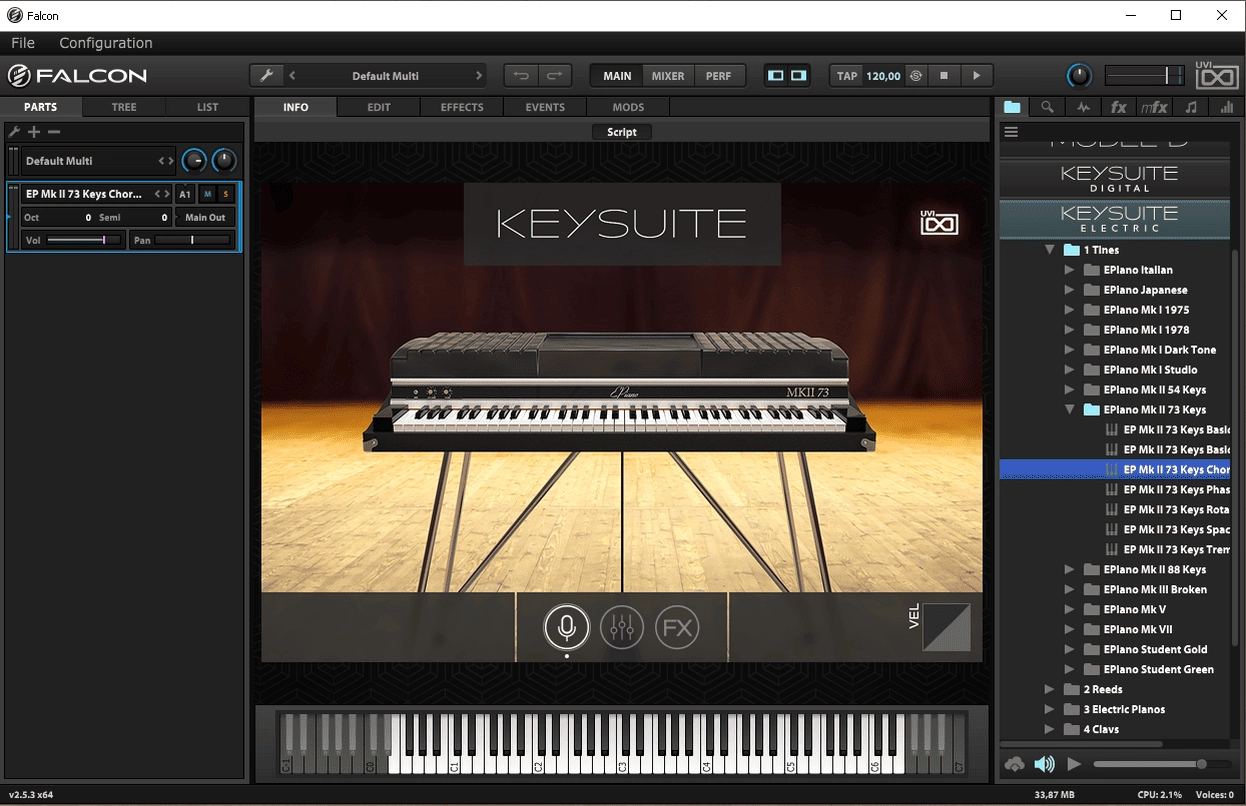
Task: Open the Configuration menu
Action: [x=106, y=43]
